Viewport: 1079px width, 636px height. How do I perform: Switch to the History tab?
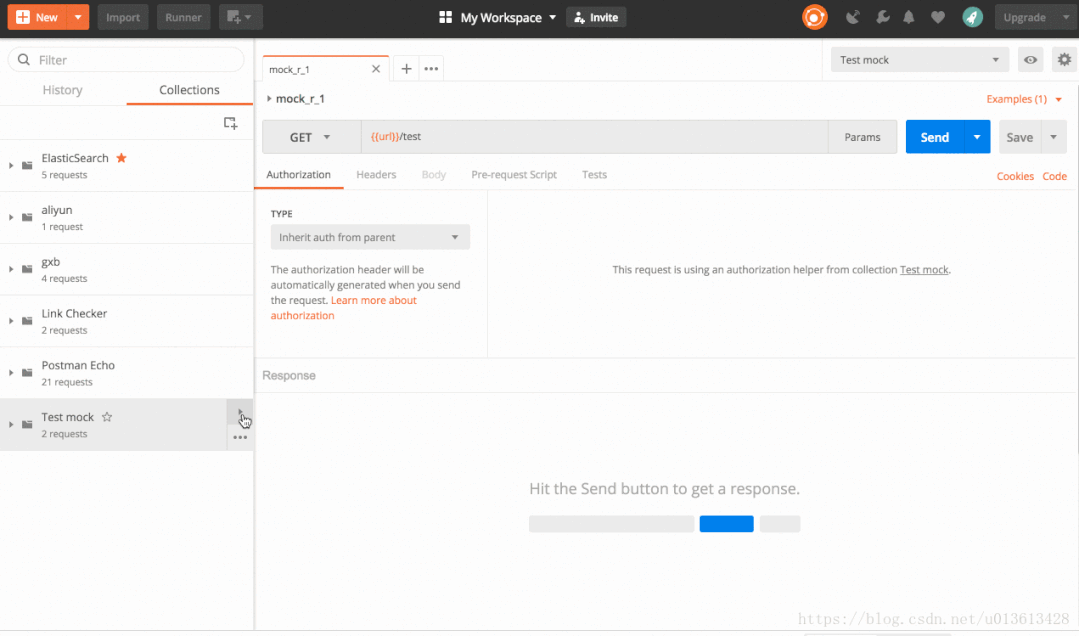point(63,90)
